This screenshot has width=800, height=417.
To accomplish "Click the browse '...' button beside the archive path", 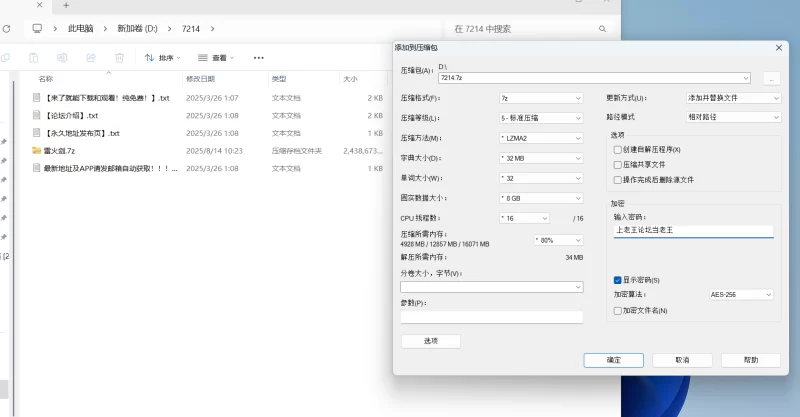I will pos(770,78).
